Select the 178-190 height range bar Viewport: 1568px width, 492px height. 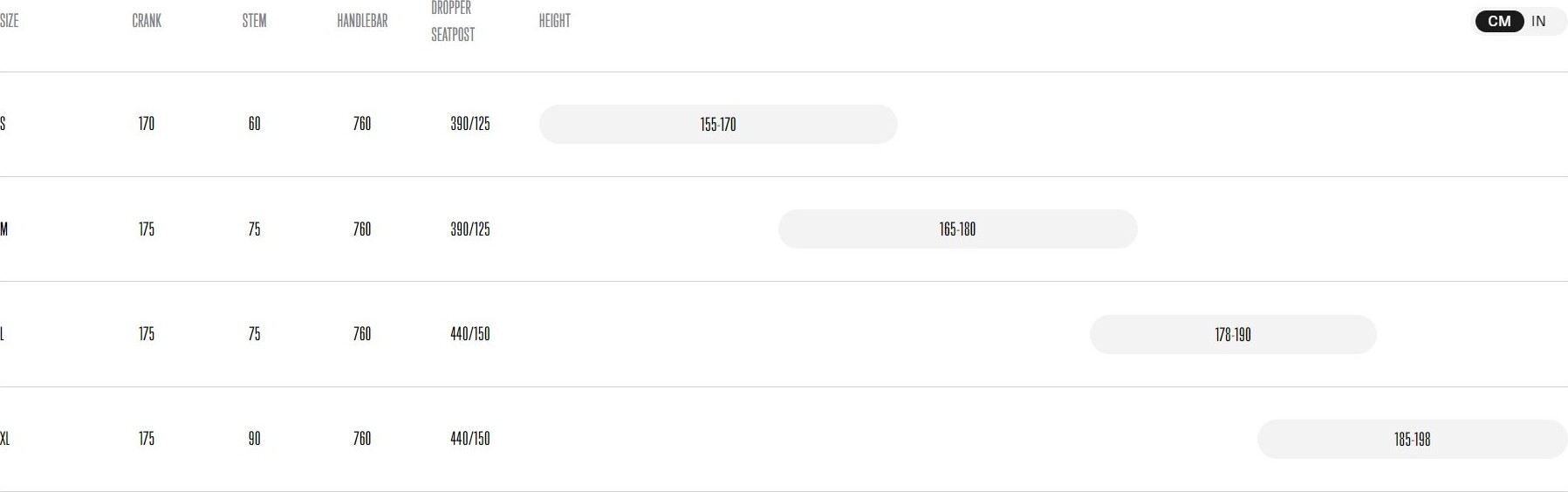(x=1233, y=335)
